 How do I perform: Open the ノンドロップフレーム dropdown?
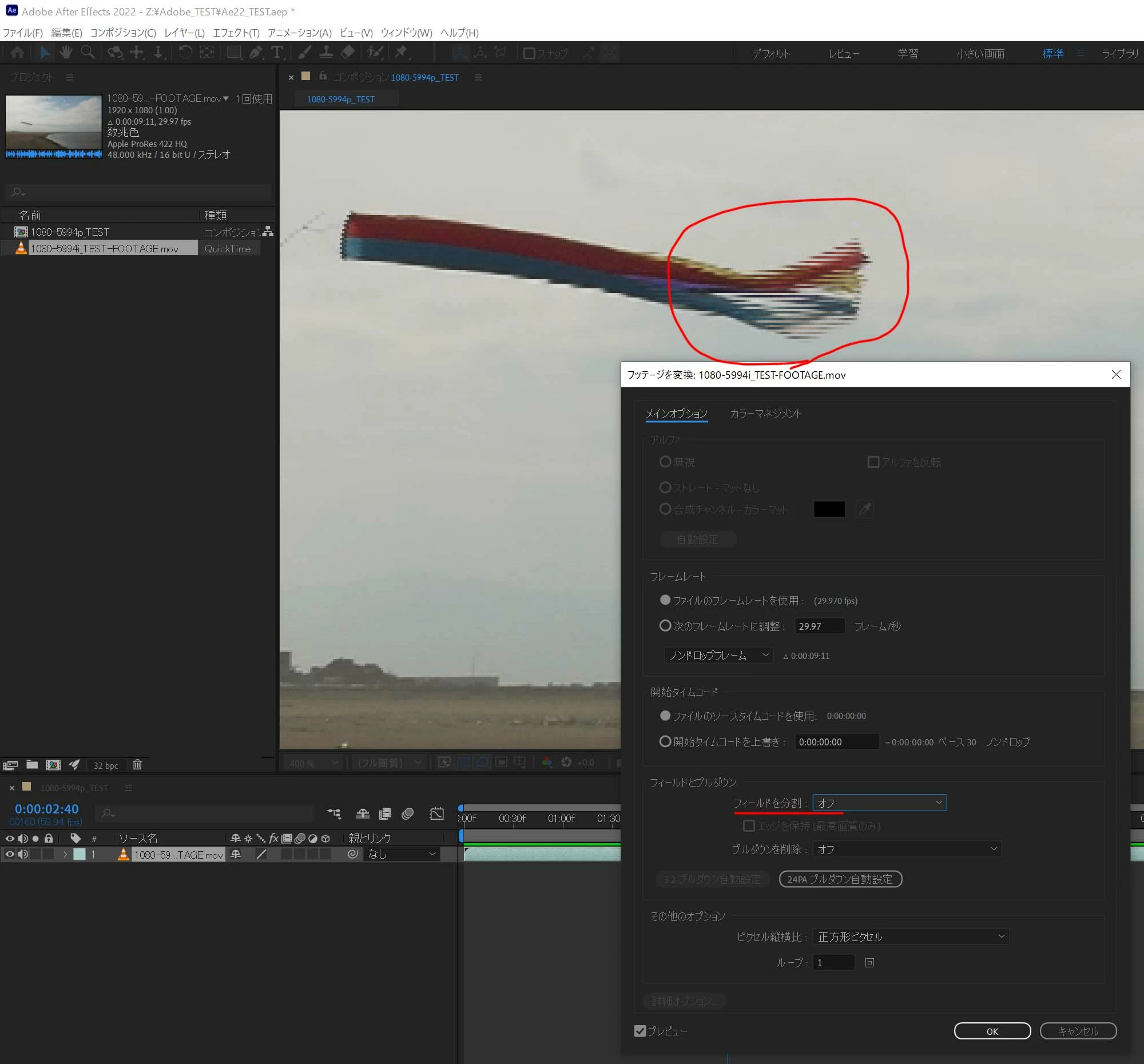click(718, 655)
